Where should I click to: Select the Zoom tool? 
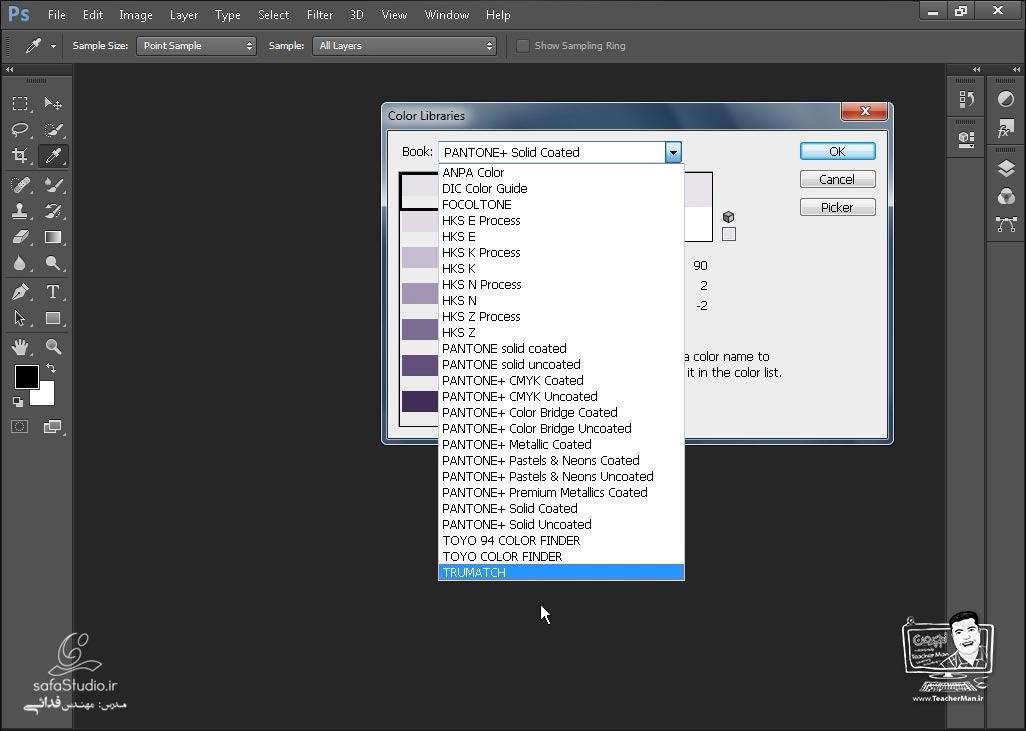pos(53,347)
